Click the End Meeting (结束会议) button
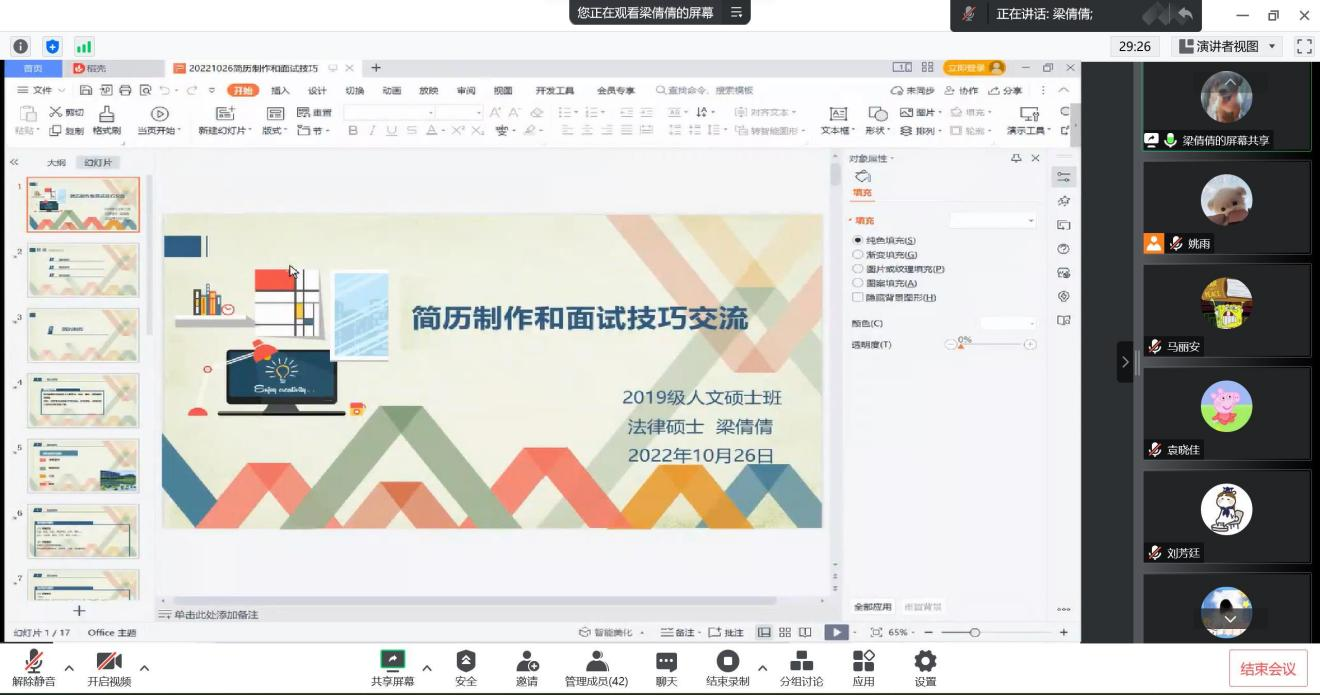 coord(1267,669)
